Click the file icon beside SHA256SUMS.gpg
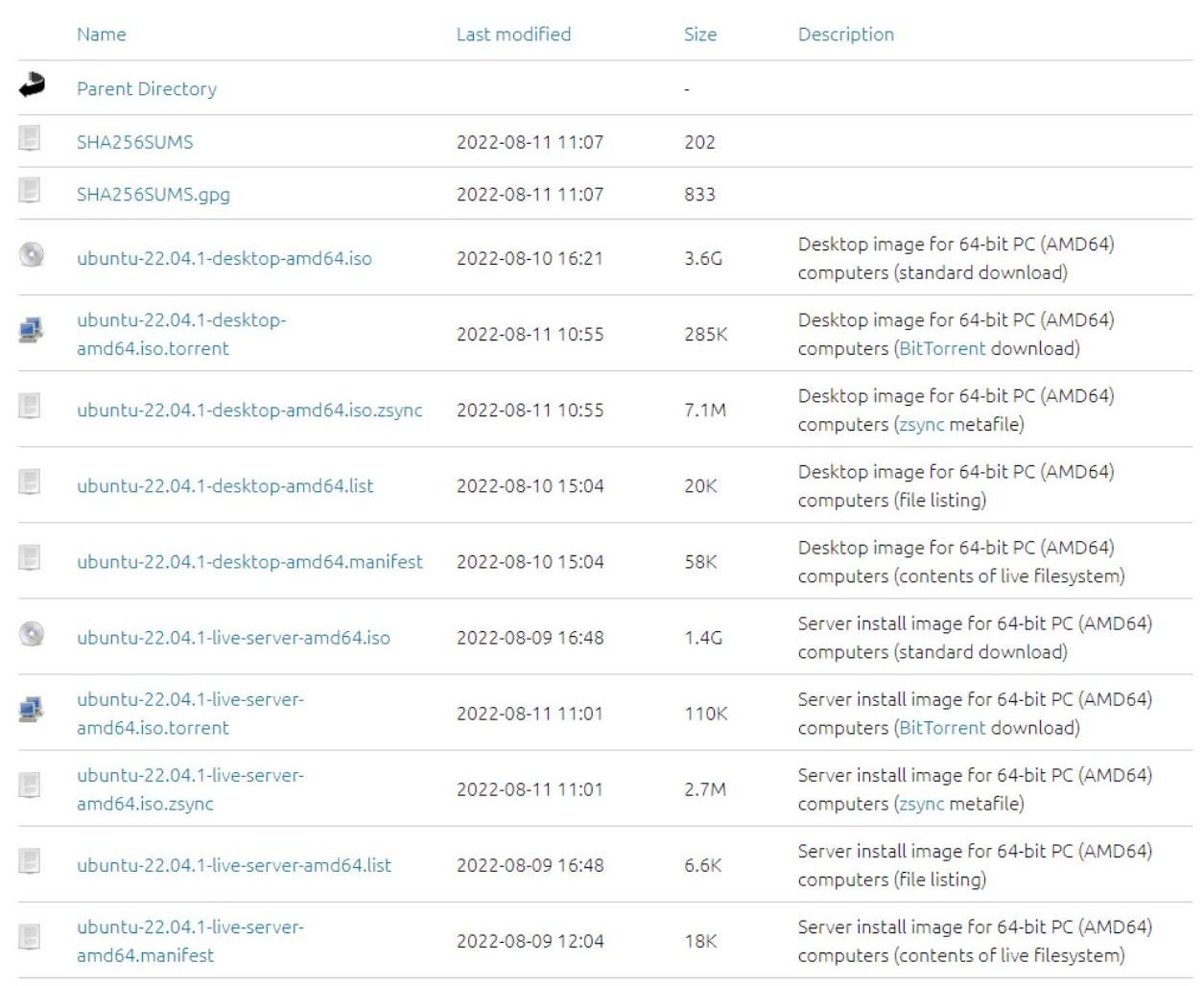 coord(30,190)
